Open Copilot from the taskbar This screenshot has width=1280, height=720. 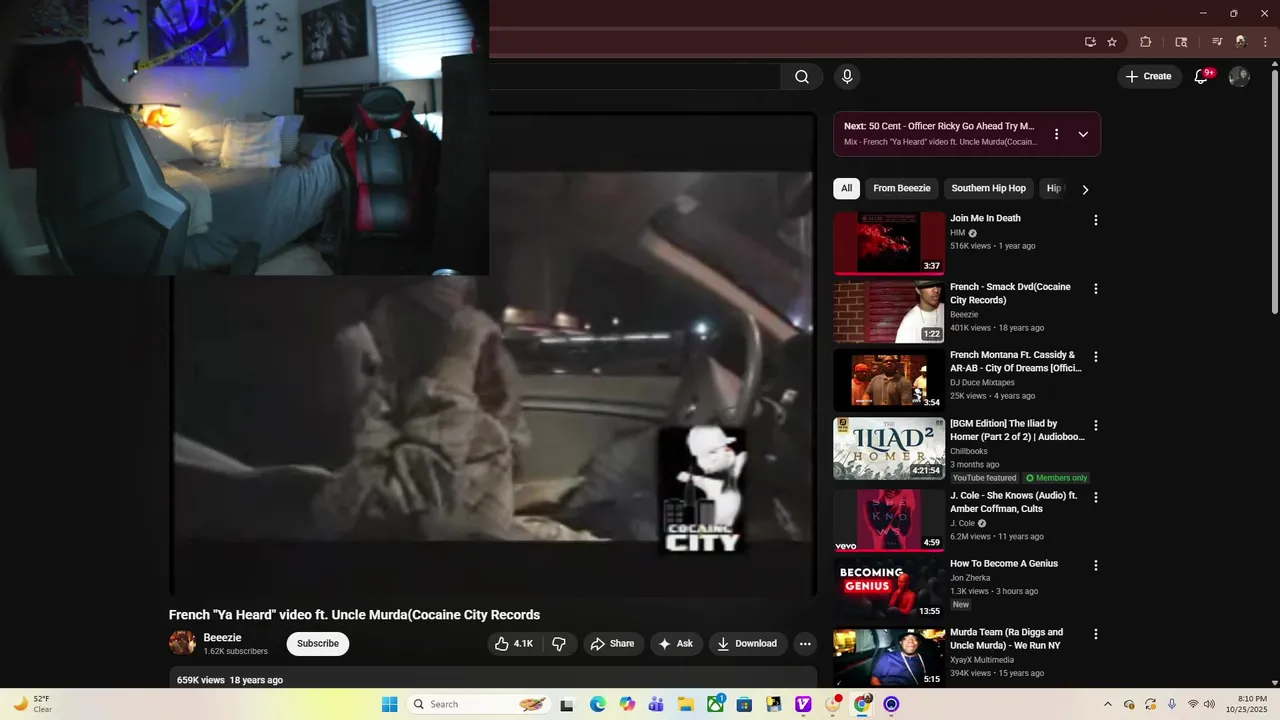pos(627,704)
